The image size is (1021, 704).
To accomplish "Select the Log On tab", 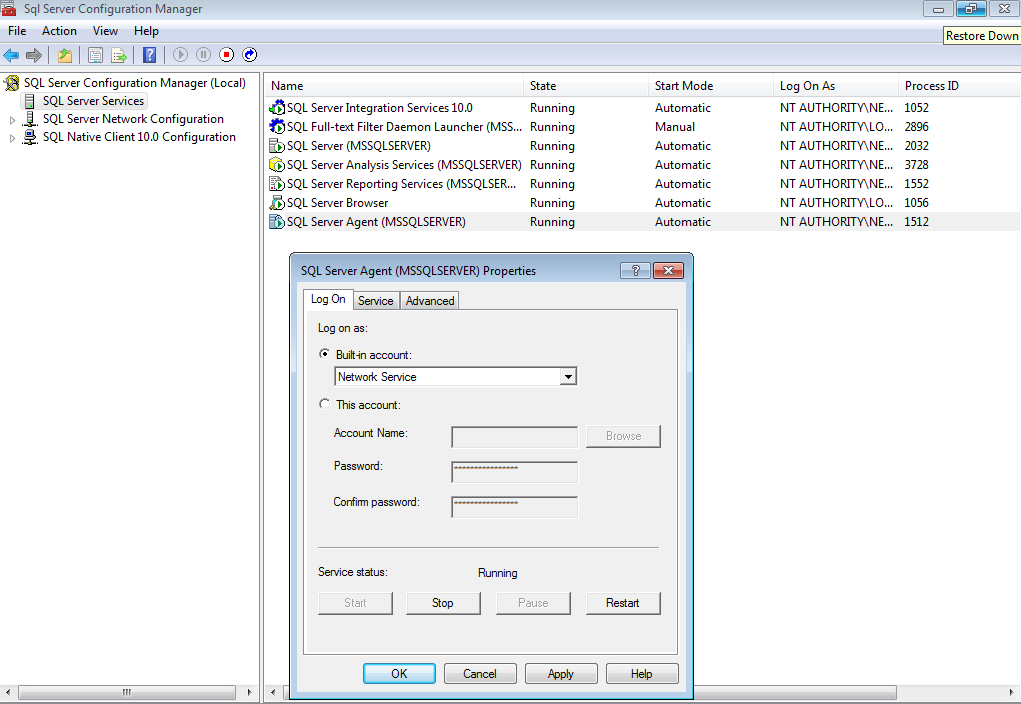I will coord(328,299).
